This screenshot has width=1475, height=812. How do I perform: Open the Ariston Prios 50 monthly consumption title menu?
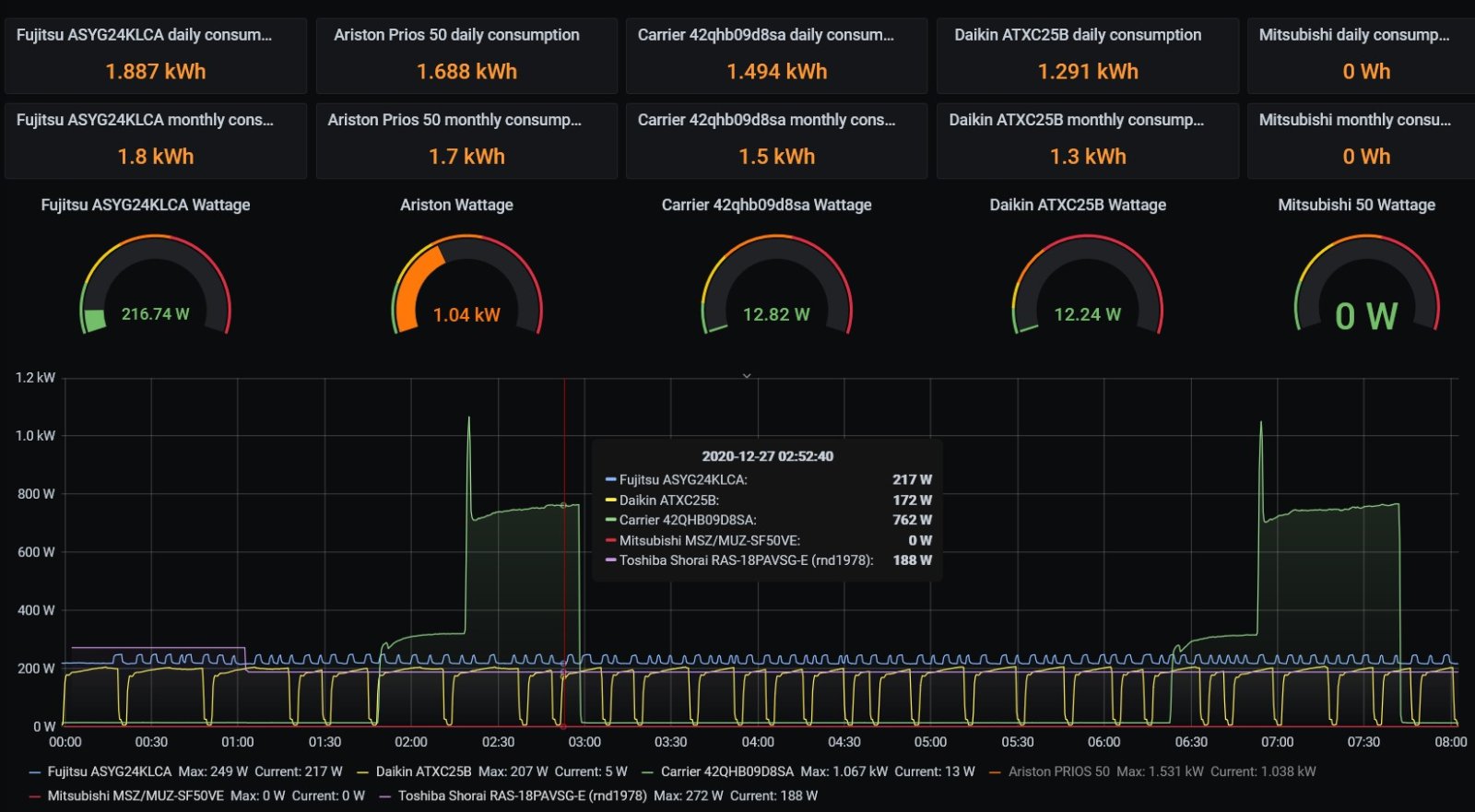pyautogui.click(x=454, y=120)
